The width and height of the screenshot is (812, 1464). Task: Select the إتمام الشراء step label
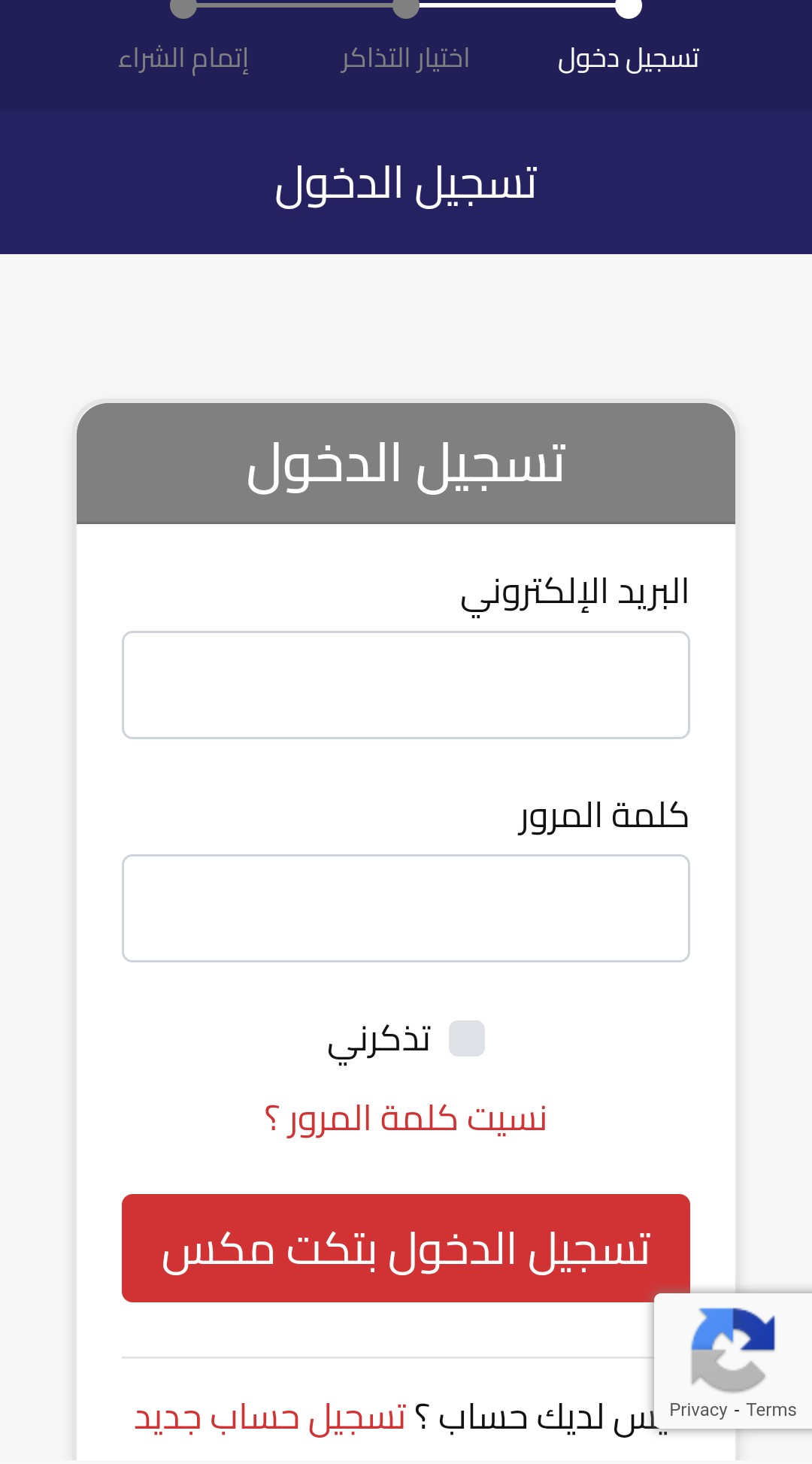pyautogui.click(x=183, y=58)
